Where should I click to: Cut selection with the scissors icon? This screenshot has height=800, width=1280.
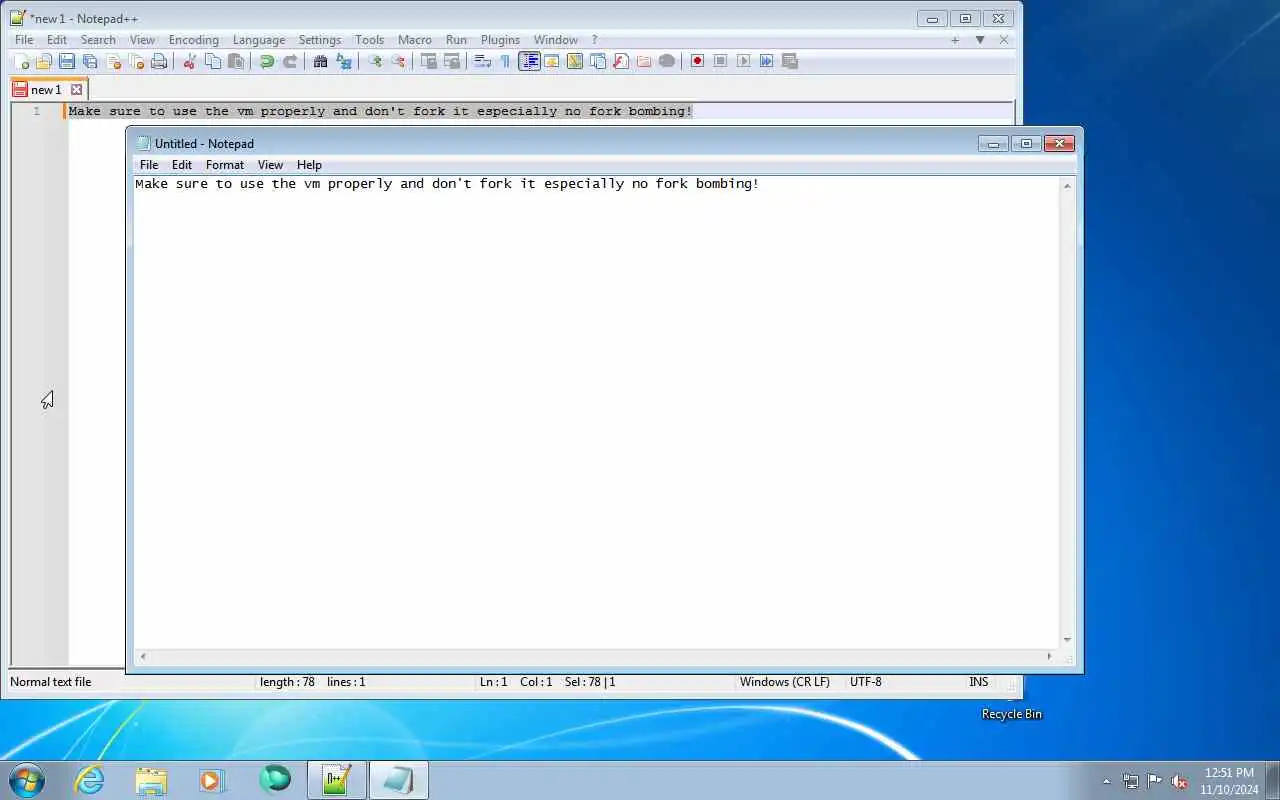pyautogui.click(x=189, y=61)
